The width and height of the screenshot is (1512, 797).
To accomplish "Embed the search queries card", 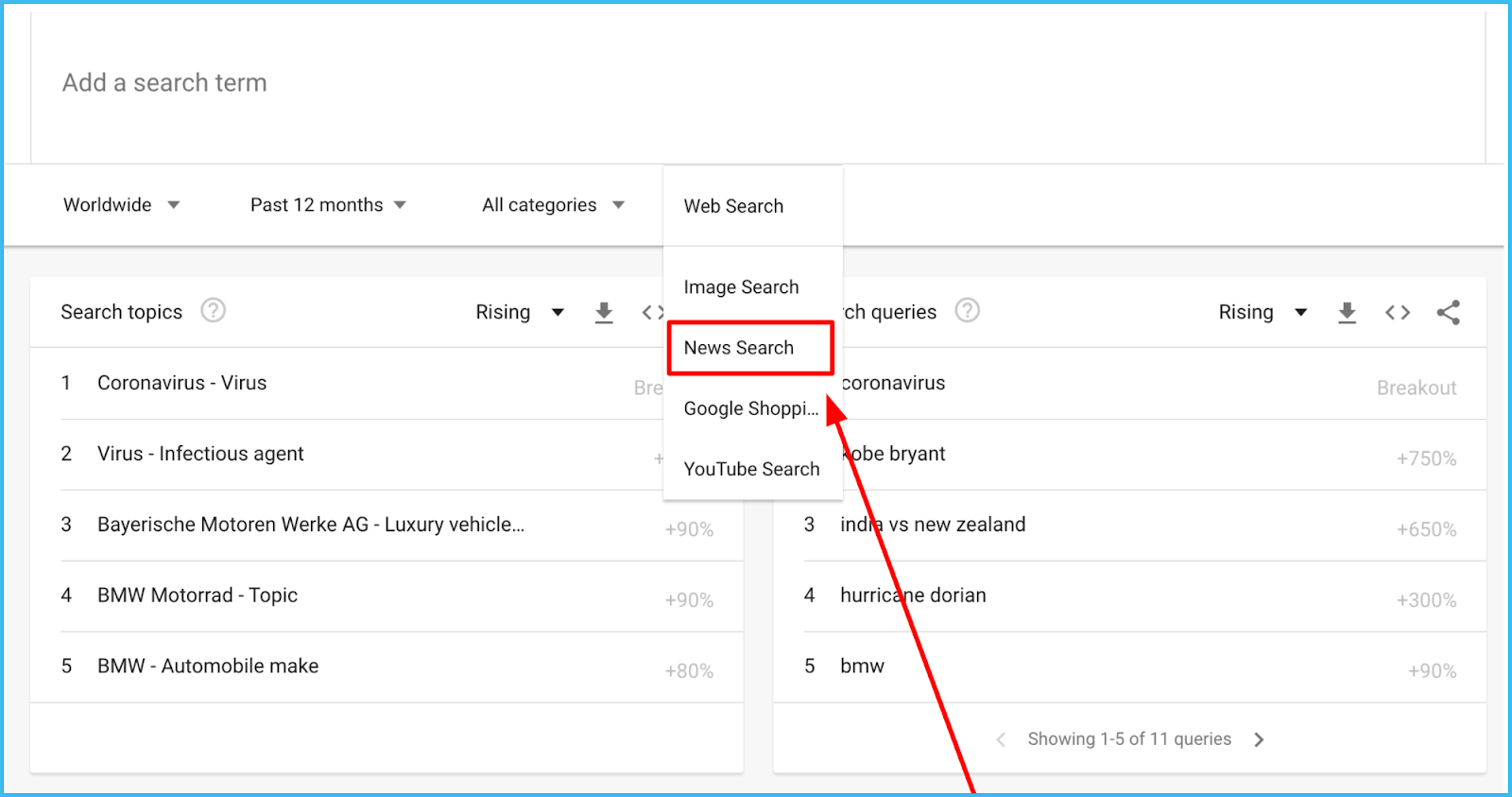I will [x=1398, y=312].
